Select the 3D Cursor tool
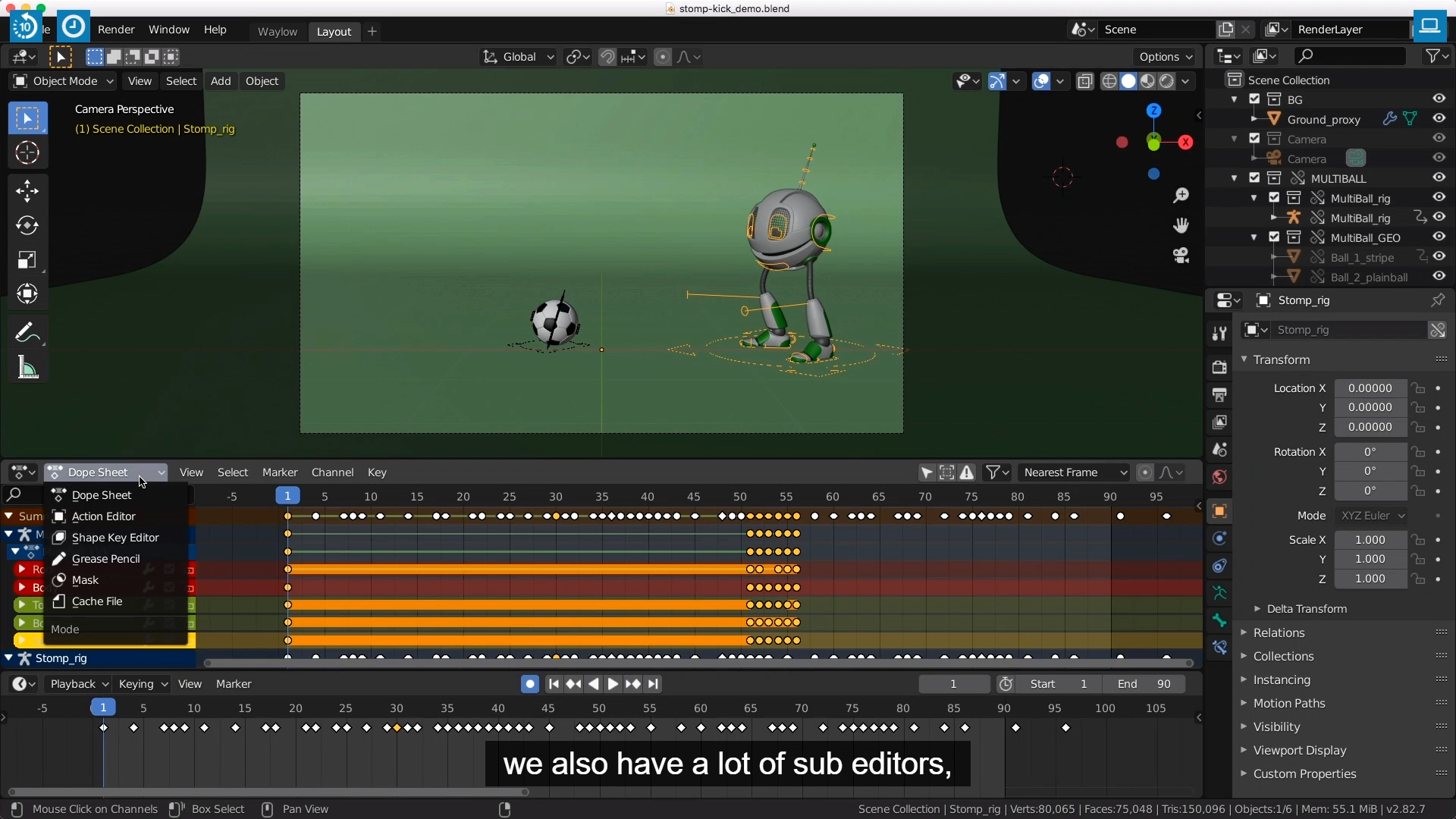1456x819 pixels. pyautogui.click(x=27, y=153)
